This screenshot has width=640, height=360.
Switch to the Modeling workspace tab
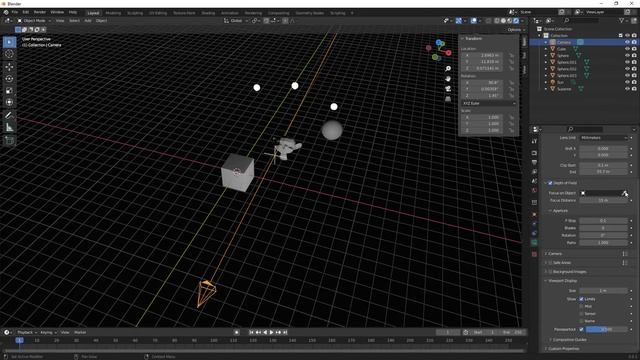coord(113,13)
